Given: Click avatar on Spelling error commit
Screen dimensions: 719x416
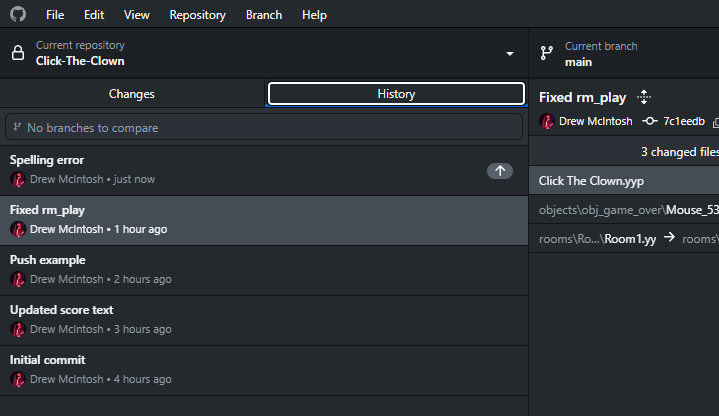Looking at the screenshot, I should 18,179.
